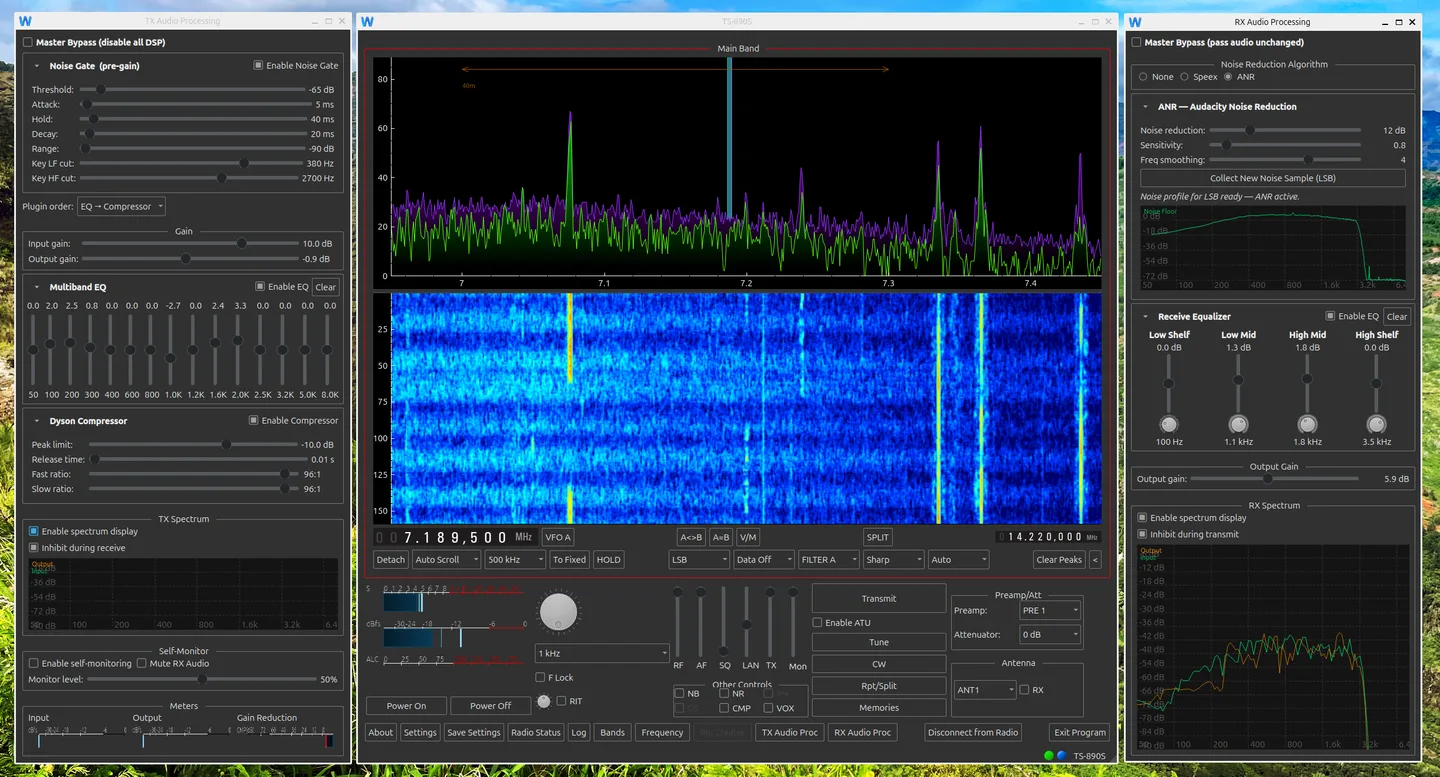Open the 500 kHz span dropdown
Image resolution: width=1440 pixels, height=777 pixels.
click(515, 560)
